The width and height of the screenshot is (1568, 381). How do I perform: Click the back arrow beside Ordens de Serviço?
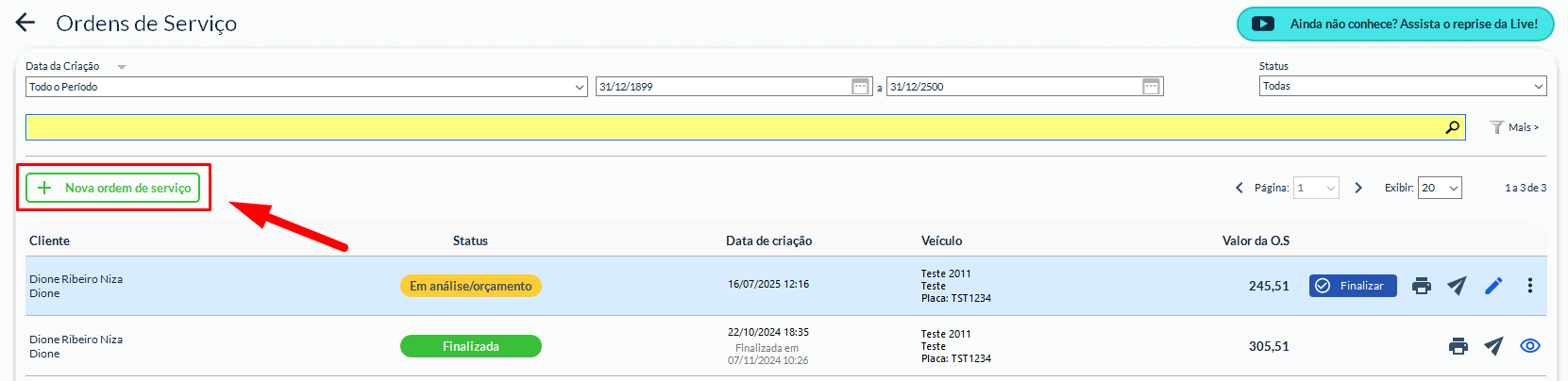pos(25,24)
